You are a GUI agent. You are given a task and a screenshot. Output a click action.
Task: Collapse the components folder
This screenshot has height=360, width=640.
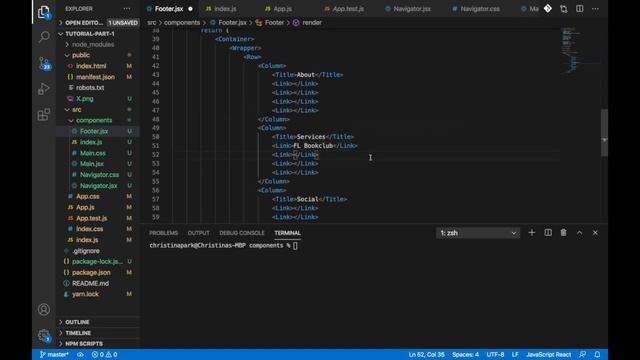98,120
